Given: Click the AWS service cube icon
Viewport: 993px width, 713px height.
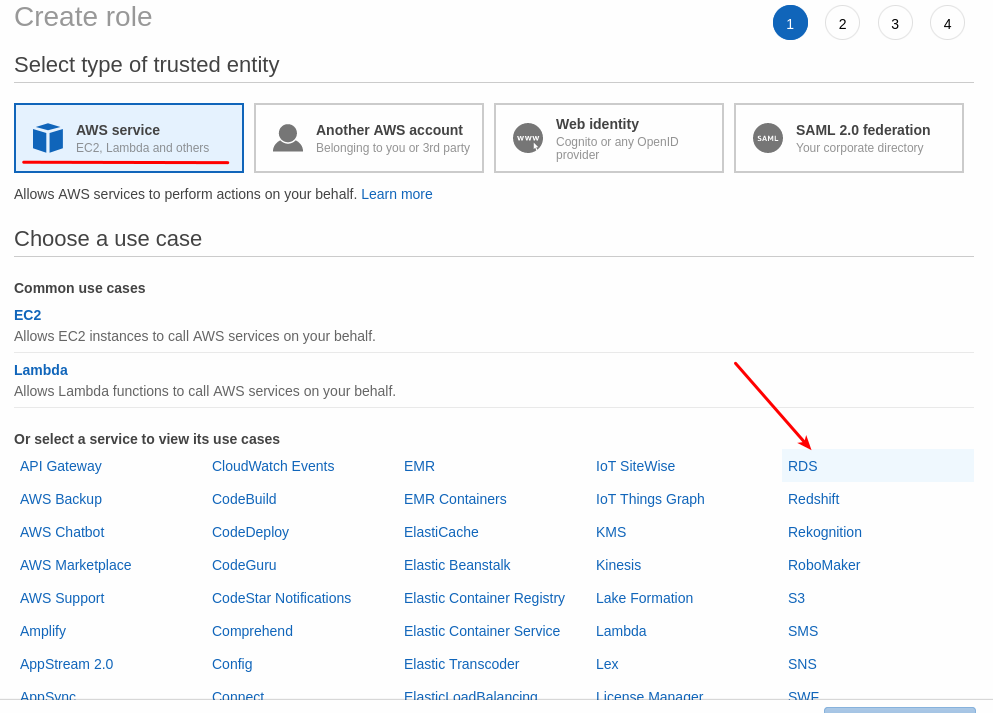Looking at the screenshot, I should pos(48,138).
